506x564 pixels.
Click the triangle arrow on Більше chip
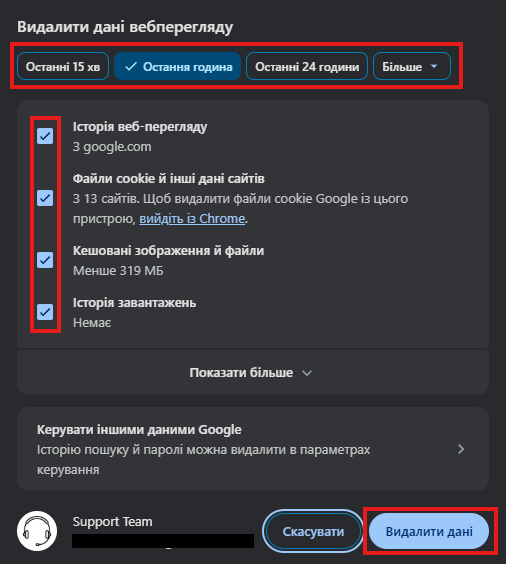click(434, 66)
